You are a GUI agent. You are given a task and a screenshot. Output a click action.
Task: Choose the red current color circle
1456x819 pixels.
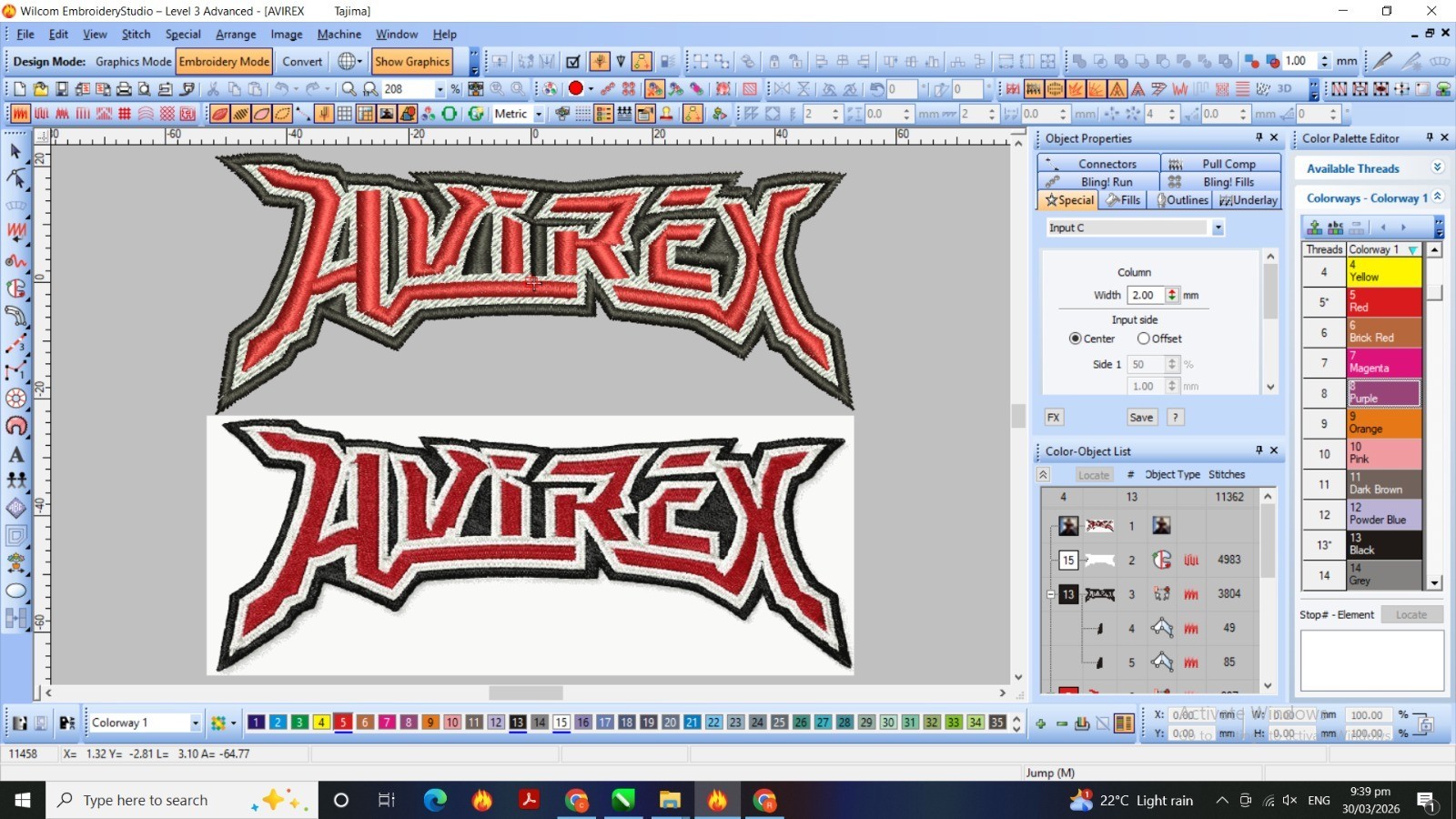click(575, 88)
